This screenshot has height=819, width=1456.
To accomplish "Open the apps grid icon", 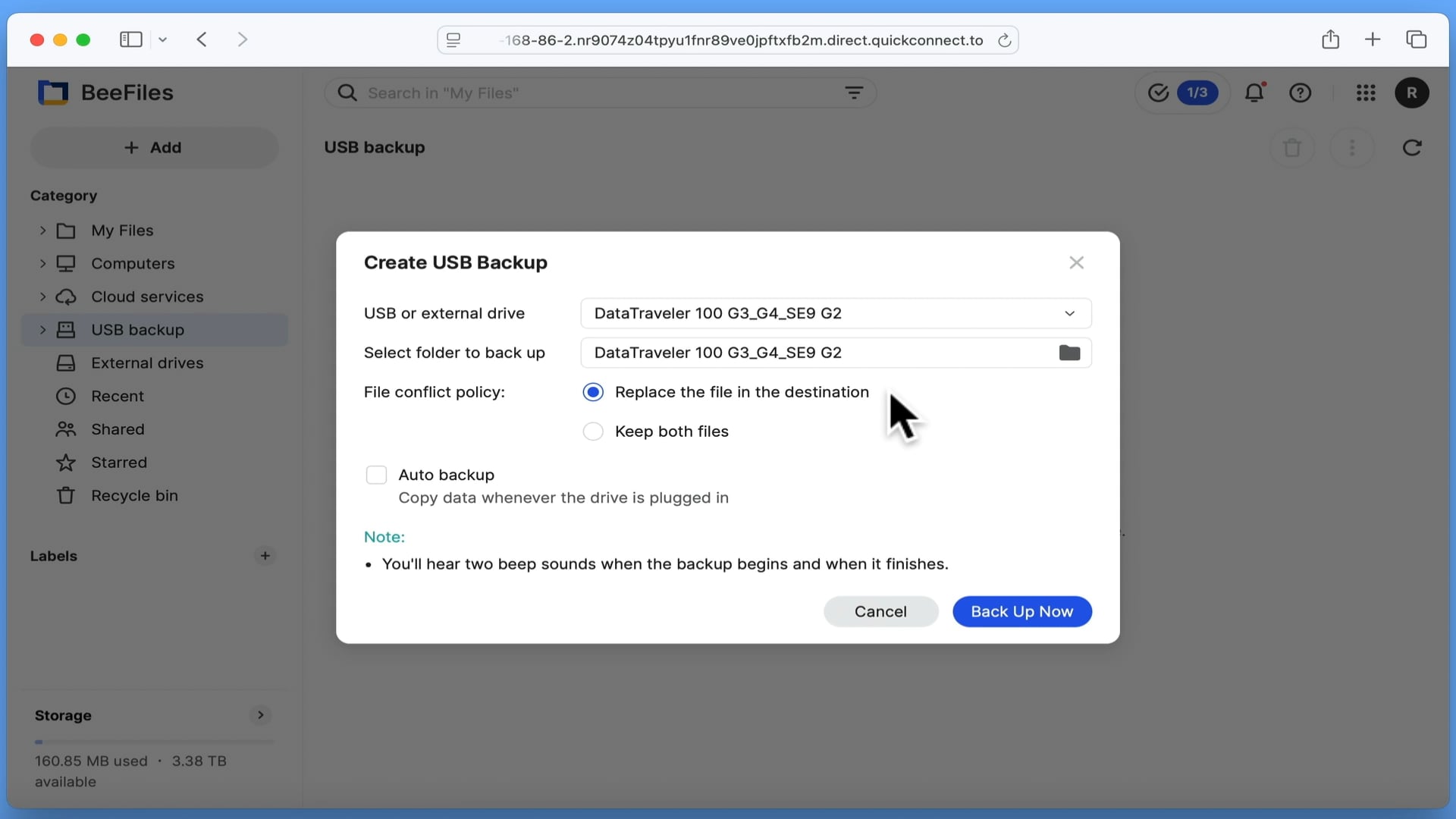I will pos(1365,93).
